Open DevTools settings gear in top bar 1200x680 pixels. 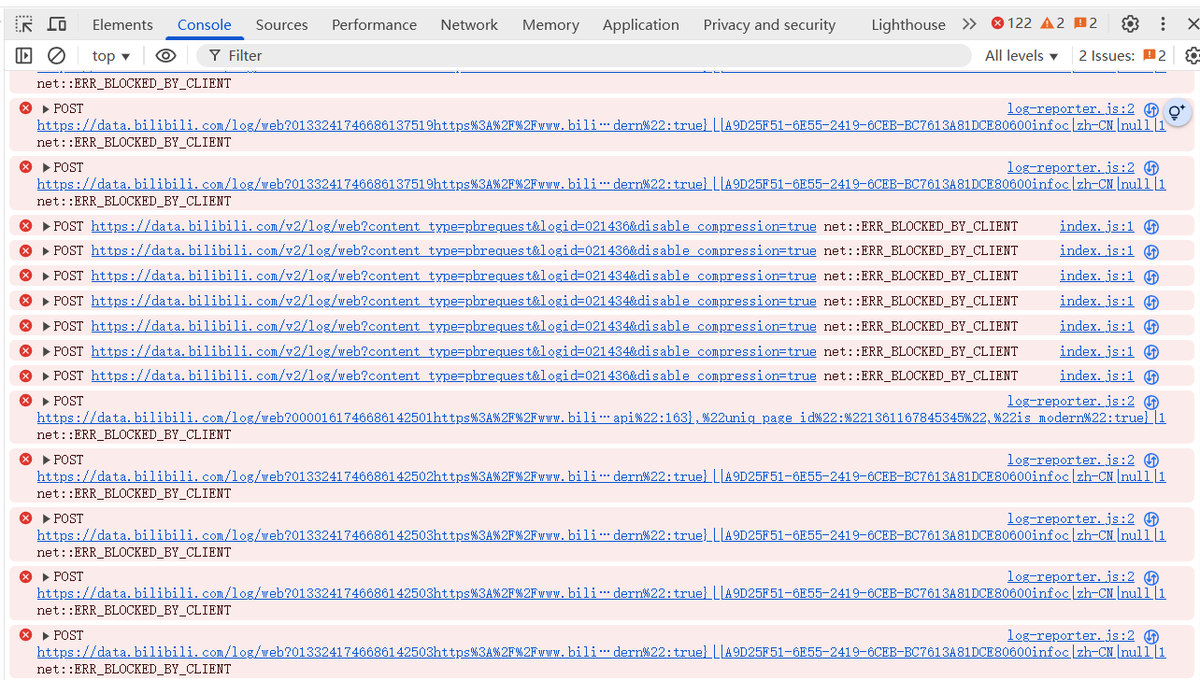(1130, 24)
